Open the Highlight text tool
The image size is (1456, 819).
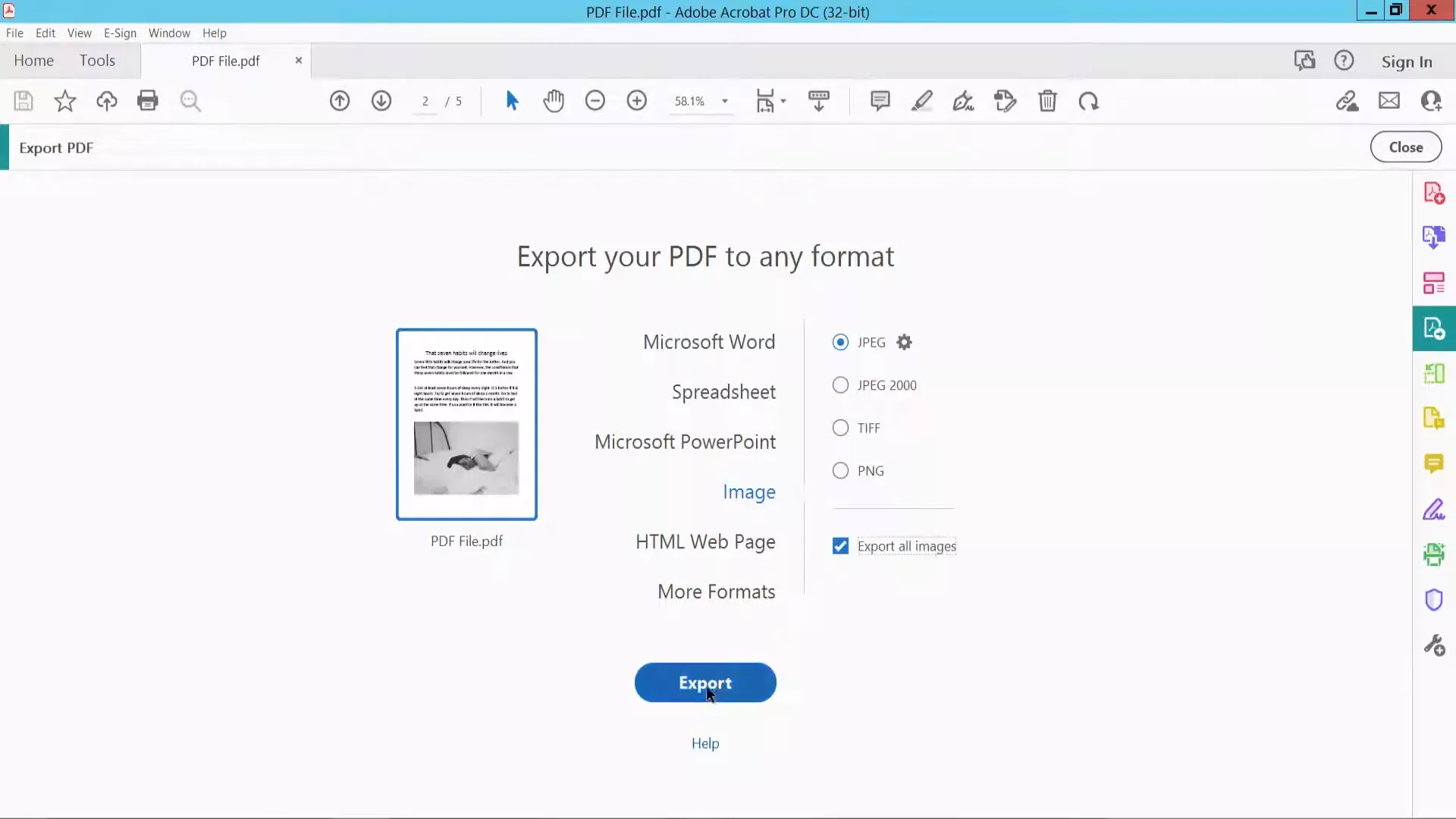[x=922, y=101]
